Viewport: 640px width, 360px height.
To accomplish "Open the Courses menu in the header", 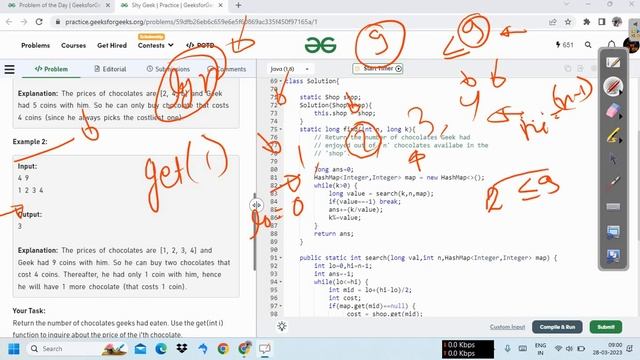I will pyautogui.click(x=73, y=45).
